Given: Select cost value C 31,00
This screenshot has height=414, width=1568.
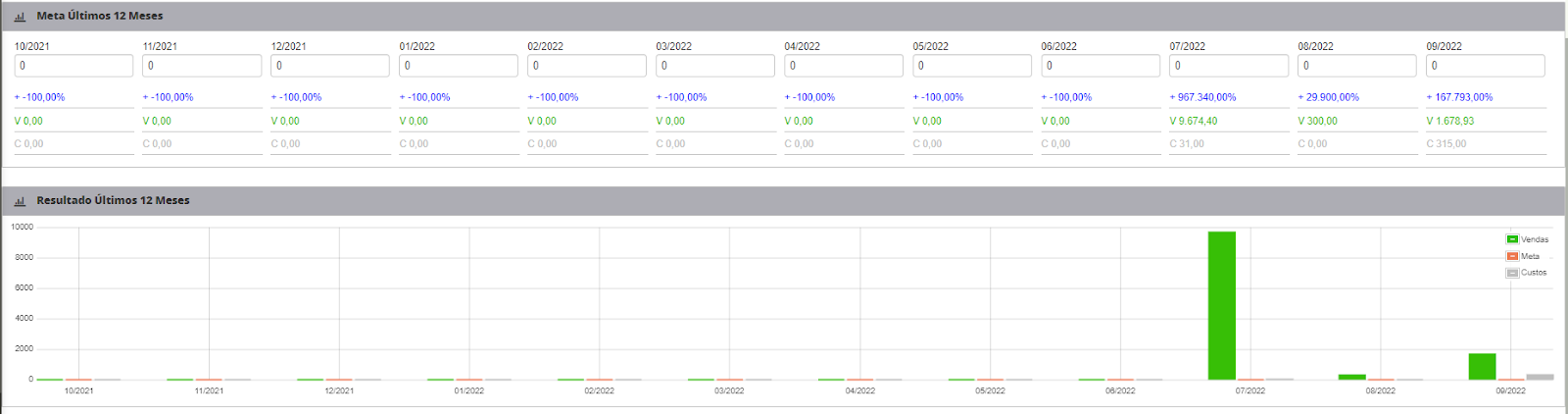Looking at the screenshot, I should pos(1187,143).
